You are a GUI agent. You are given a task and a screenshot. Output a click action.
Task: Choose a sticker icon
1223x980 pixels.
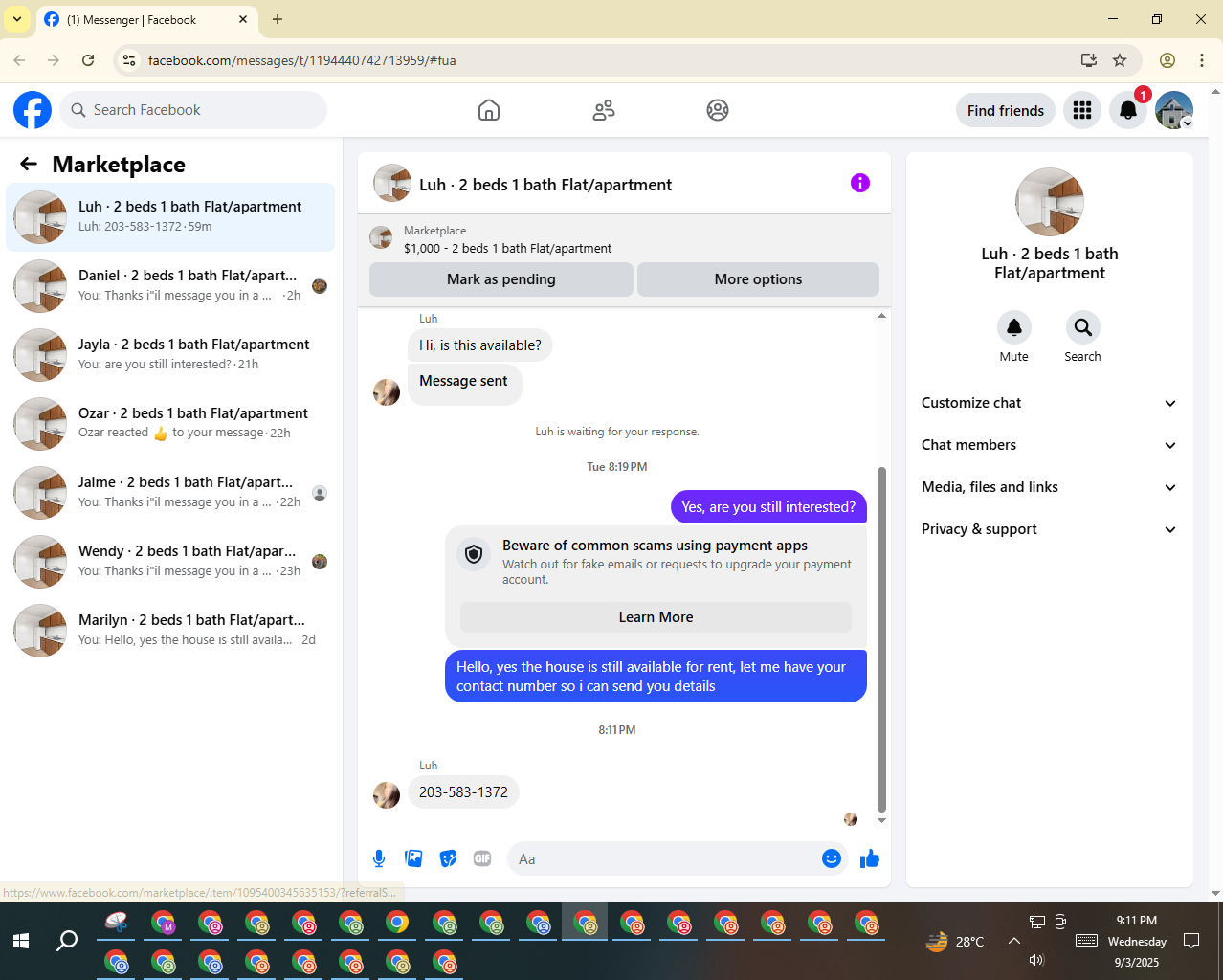(x=448, y=858)
